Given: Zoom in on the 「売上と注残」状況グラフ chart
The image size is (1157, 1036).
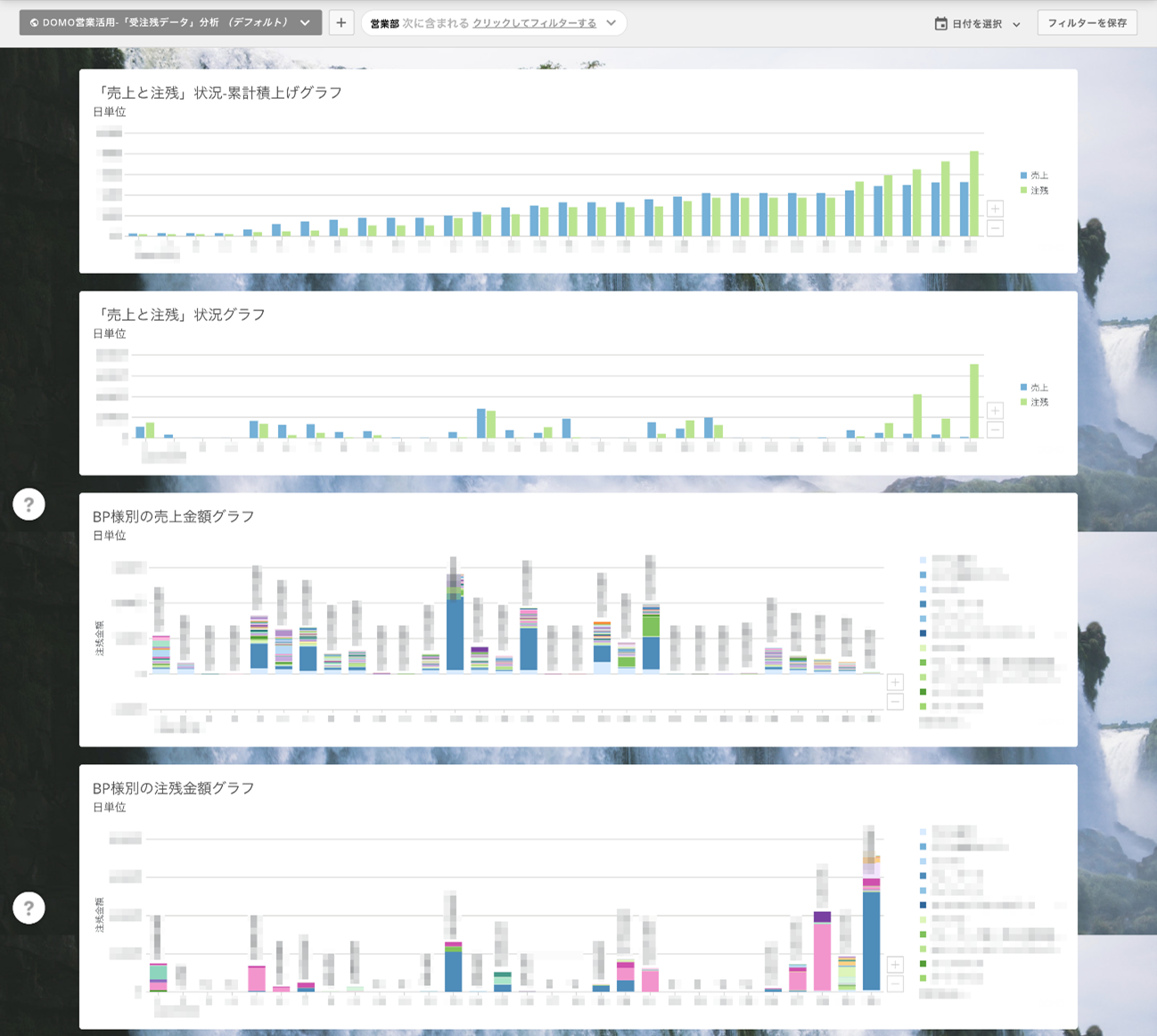Looking at the screenshot, I should click(x=995, y=411).
